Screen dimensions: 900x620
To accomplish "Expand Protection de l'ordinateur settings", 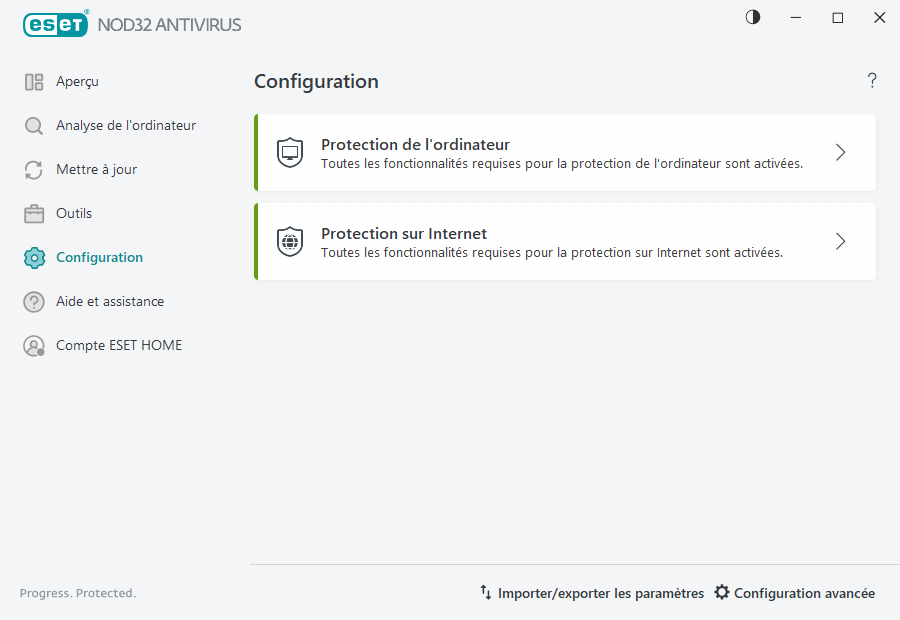I will tap(840, 152).
